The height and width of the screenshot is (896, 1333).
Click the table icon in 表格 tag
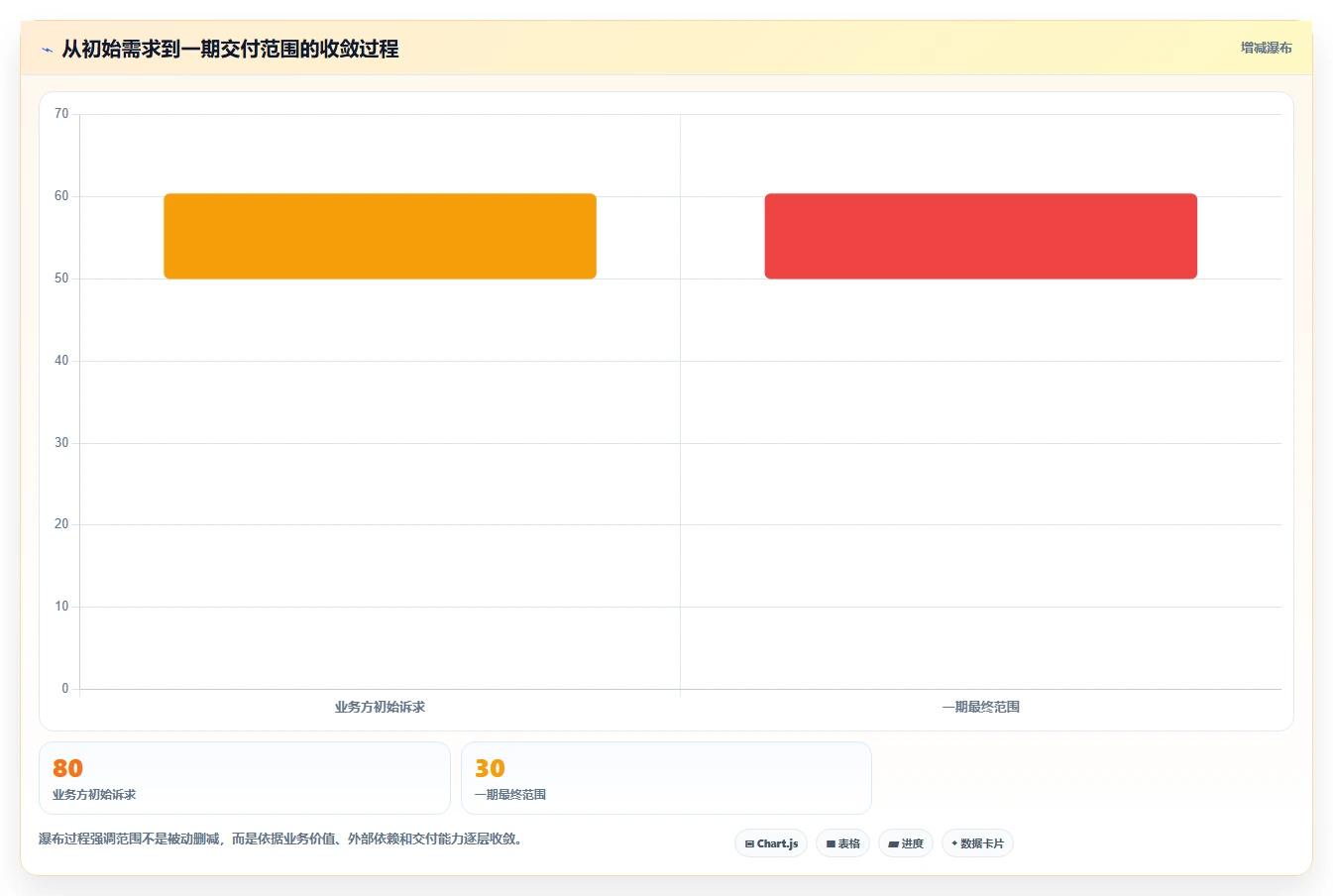coord(831,844)
